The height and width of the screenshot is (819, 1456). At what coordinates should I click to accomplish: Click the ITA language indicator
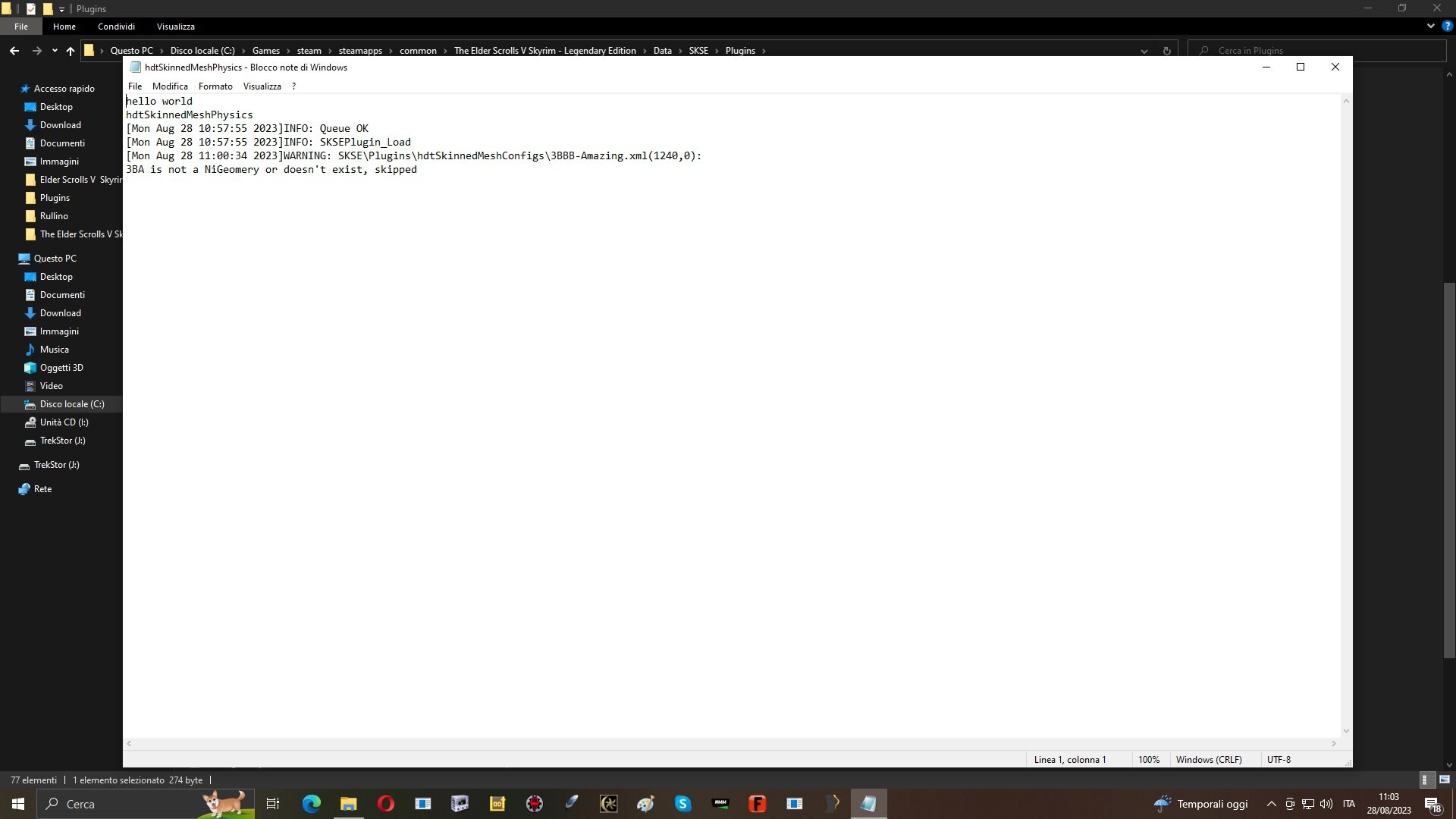[1349, 804]
